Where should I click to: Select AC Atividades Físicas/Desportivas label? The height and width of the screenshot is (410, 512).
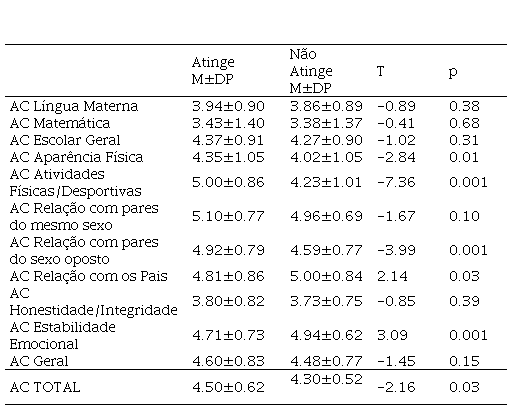pos(75,183)
